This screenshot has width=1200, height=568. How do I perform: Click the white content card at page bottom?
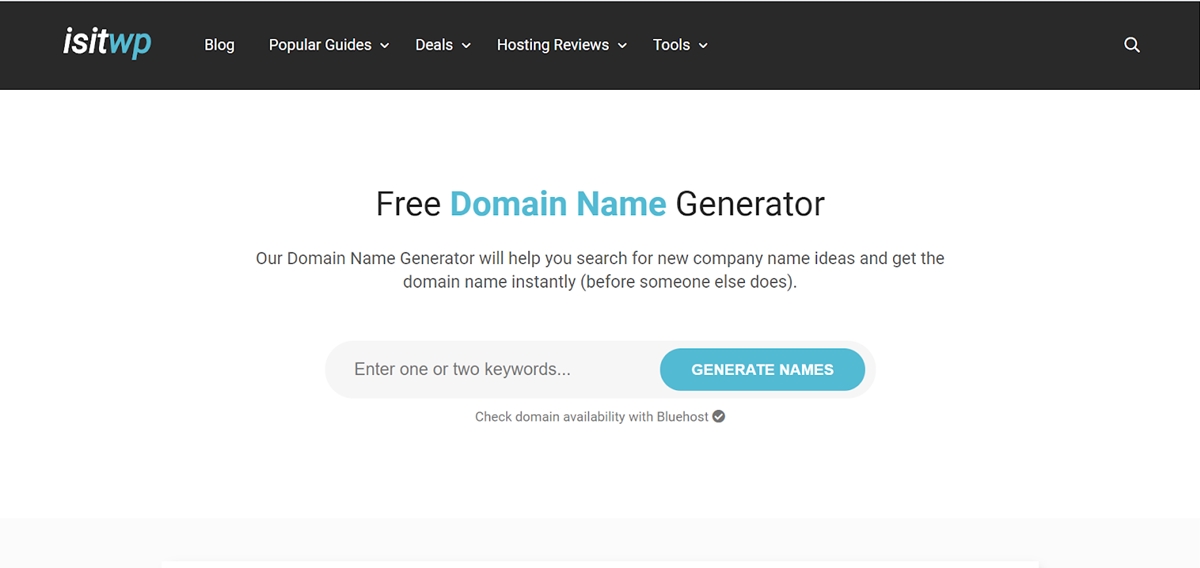click(600, 564)
